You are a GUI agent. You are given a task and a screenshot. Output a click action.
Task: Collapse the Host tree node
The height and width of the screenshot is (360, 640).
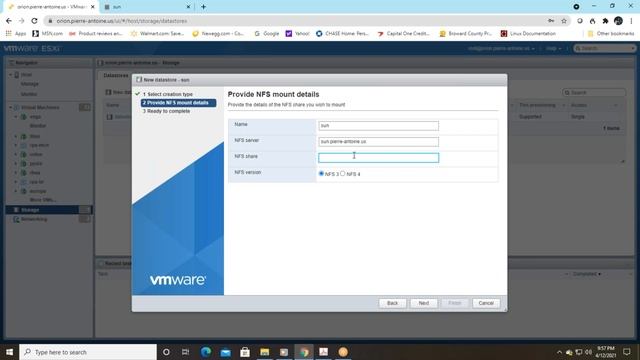click(x=11, y=75)
